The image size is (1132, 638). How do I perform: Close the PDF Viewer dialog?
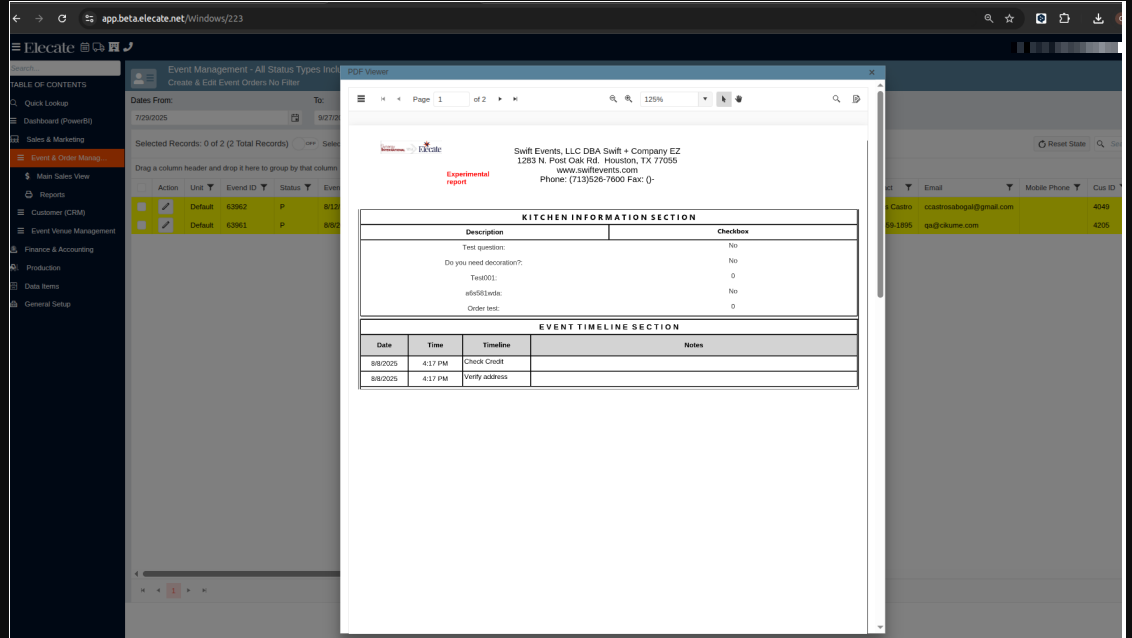coord(871,72)
